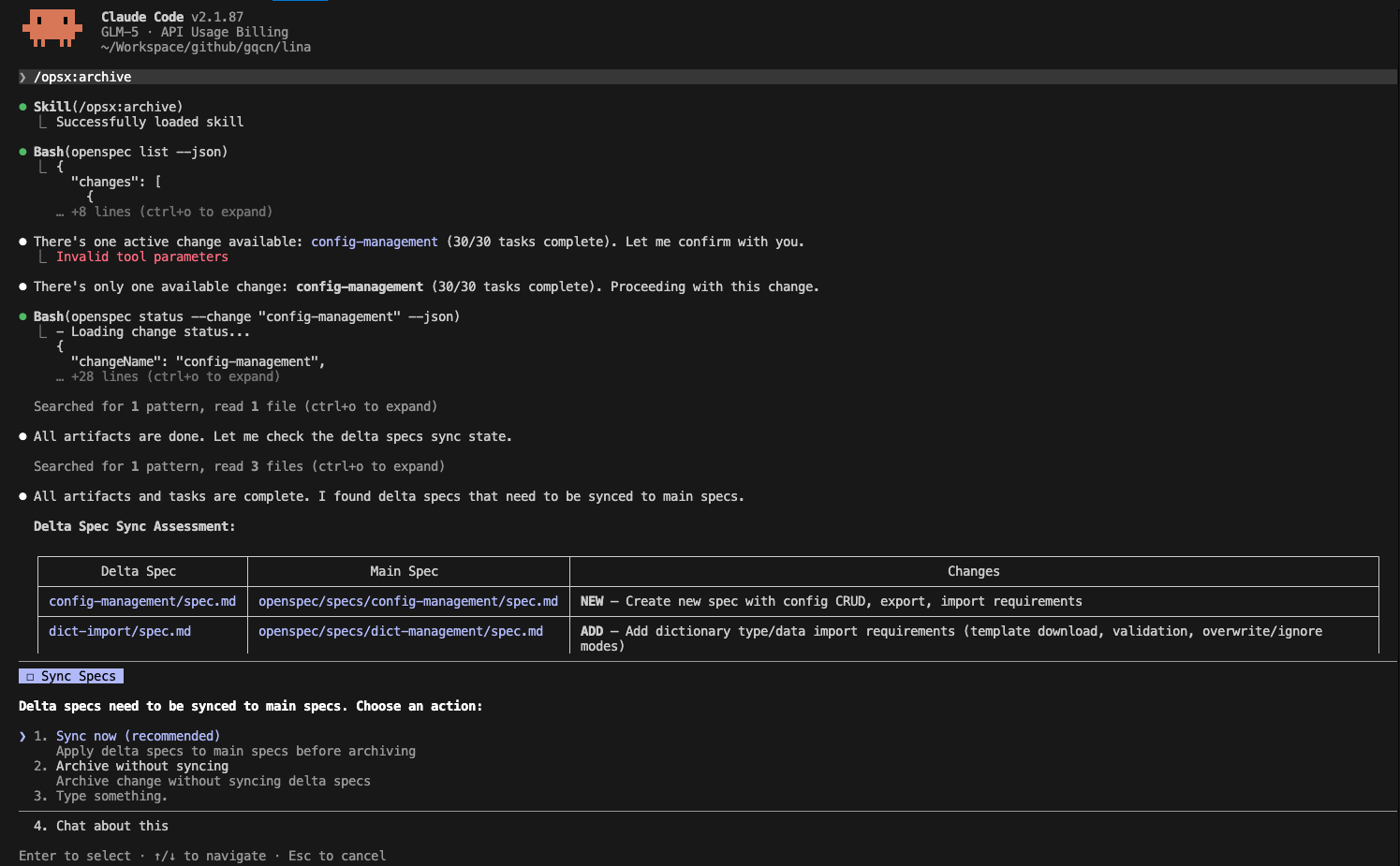The height and width of the screenshot is (866, 1400).
Task: Expand the searched pattern read 3 files entry
Action: pos(239,465)
